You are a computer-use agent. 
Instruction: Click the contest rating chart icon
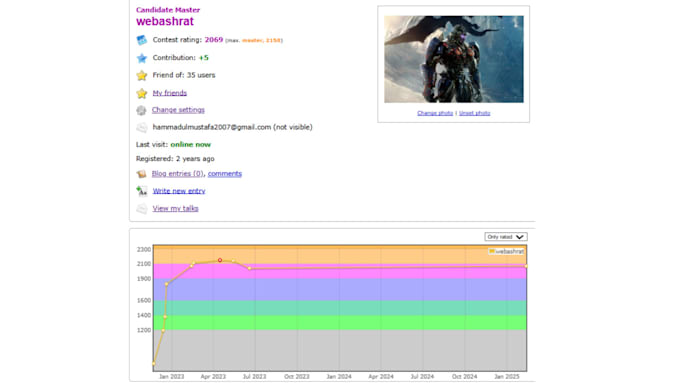[x=142, y=40]
